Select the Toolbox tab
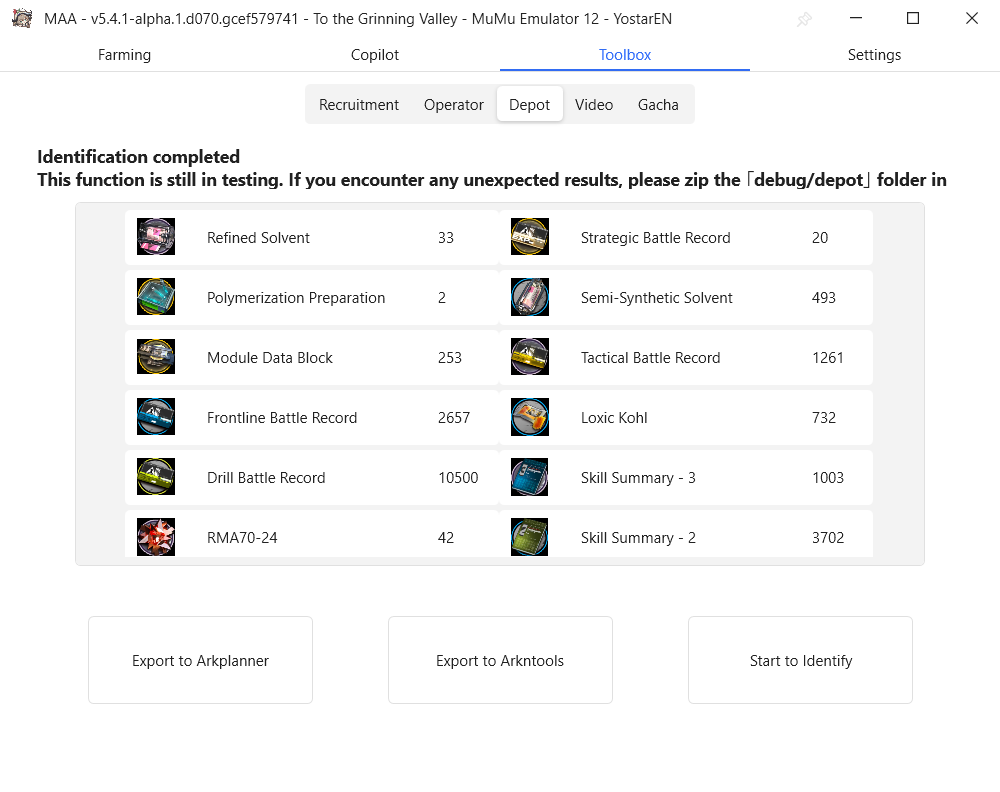1000x792 pixels. [x=624, y=55]
